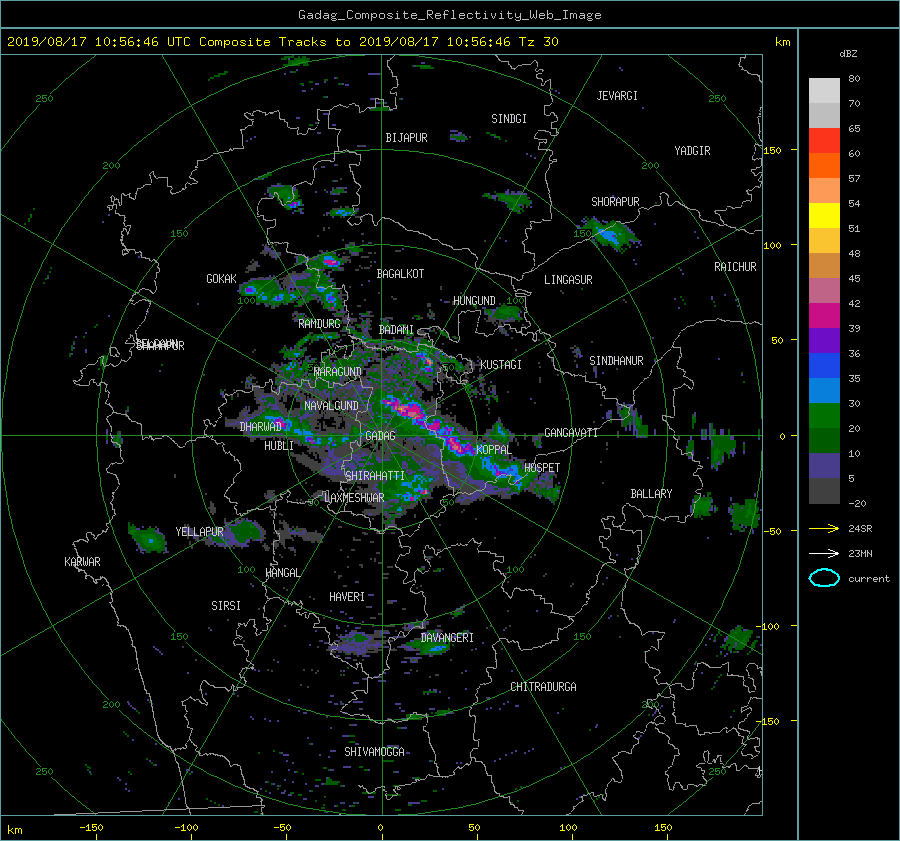Click the DAVANGERI city label

click(447, 638)
